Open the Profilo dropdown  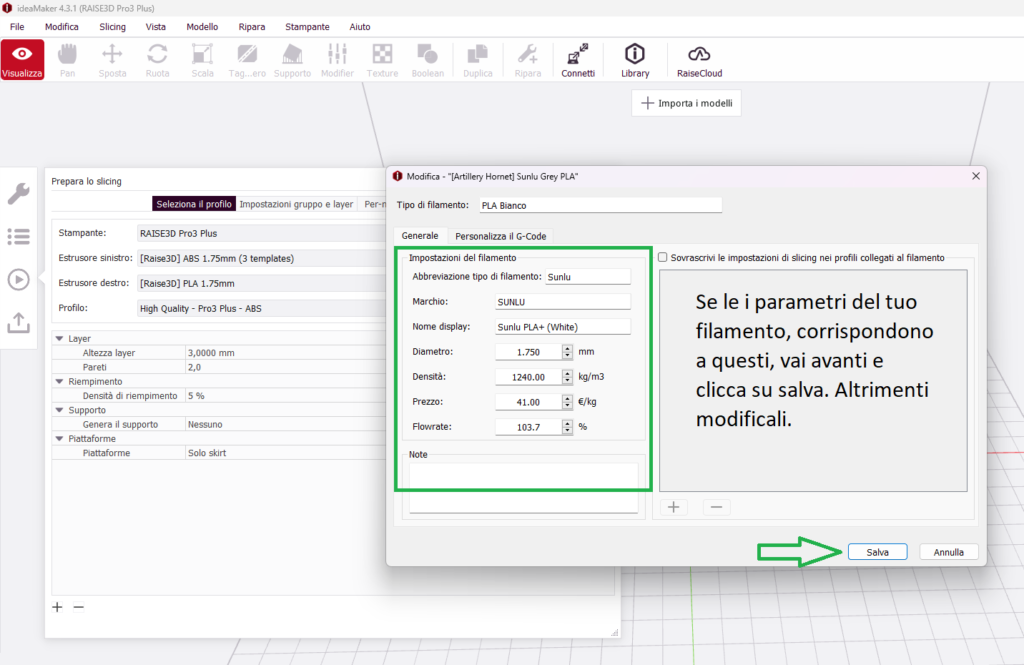[261, 308]
